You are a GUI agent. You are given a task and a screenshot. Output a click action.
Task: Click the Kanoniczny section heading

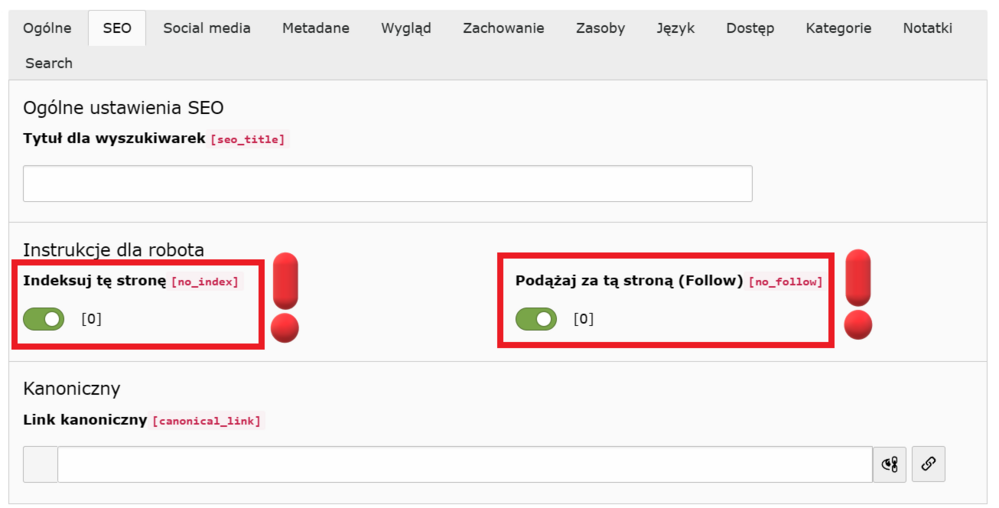(x=71, y=389)
